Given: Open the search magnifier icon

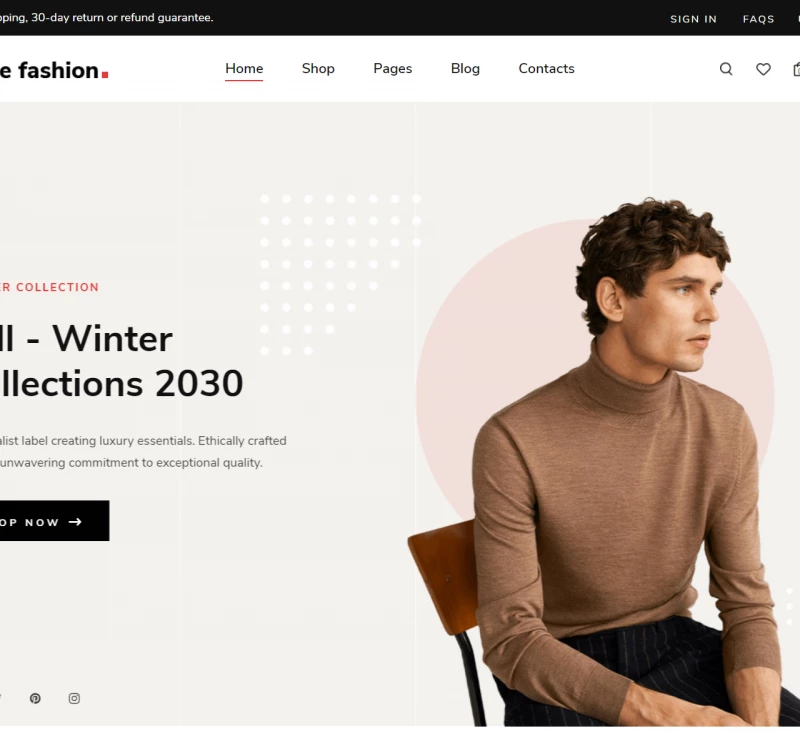Looking at the screenshot, I should (x=726, y=69).
